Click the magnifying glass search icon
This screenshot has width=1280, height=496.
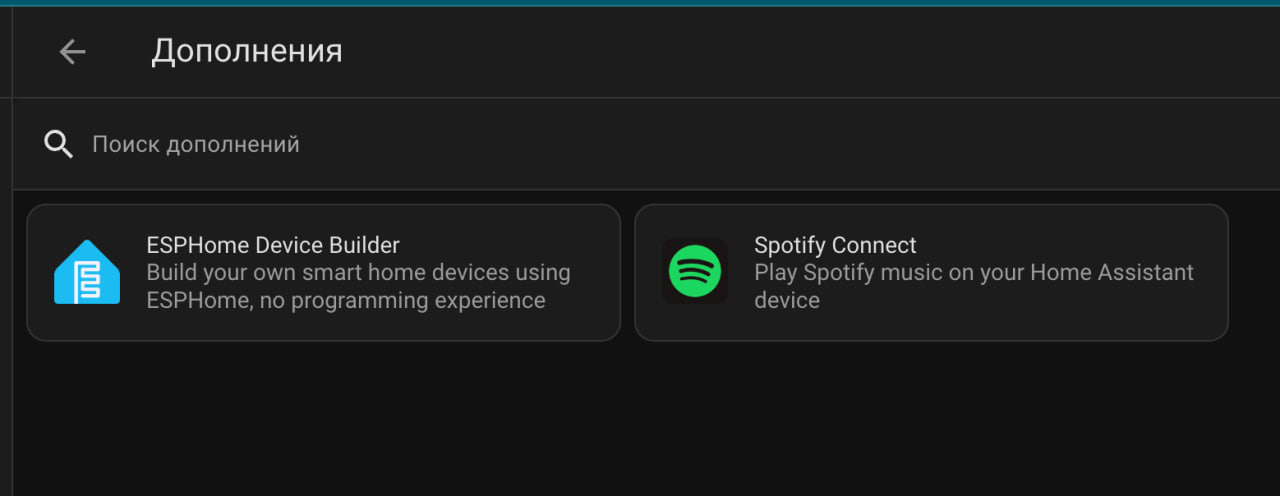(59, 145)
